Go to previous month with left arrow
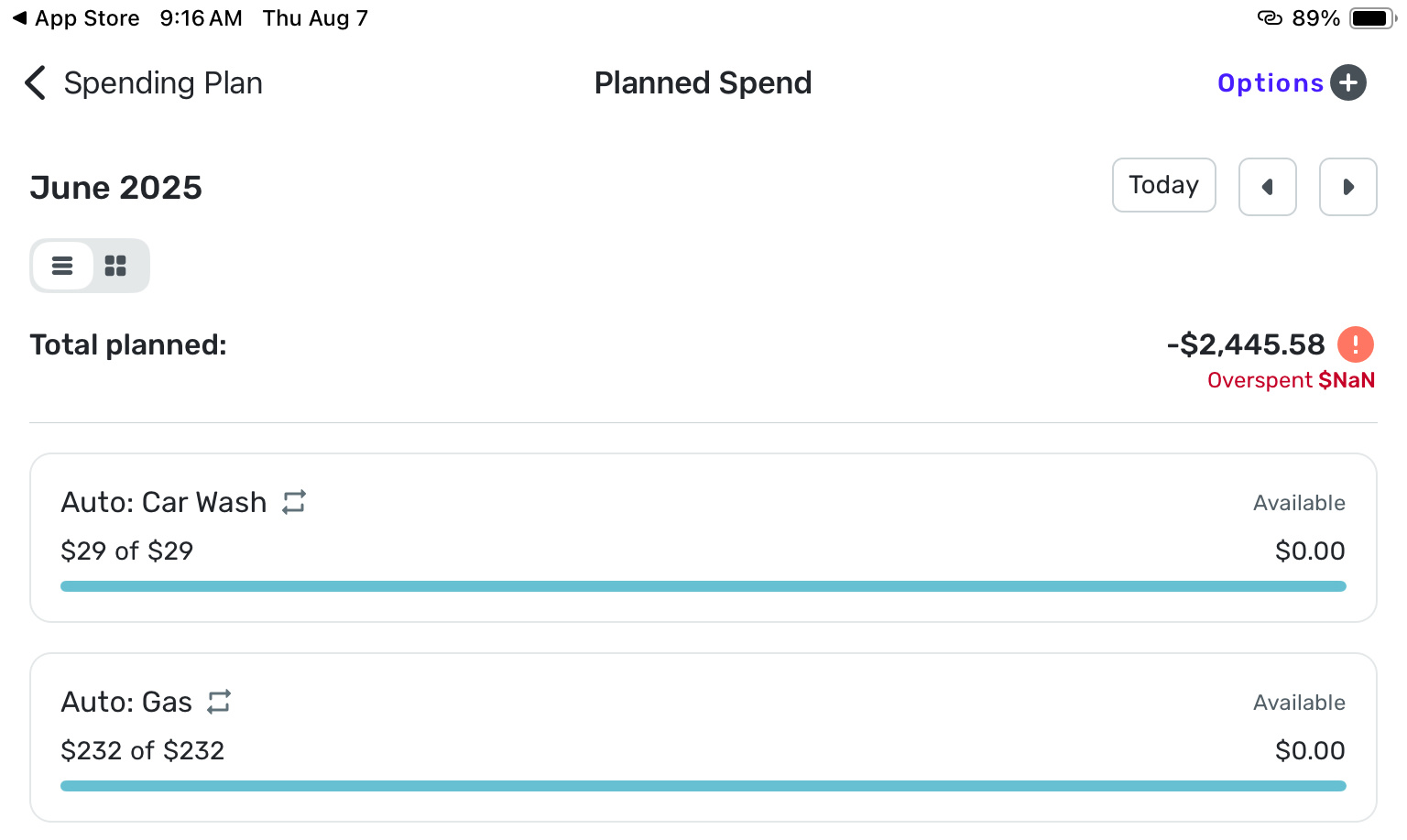This screenshot has height=840, width=1407. 1267,187
